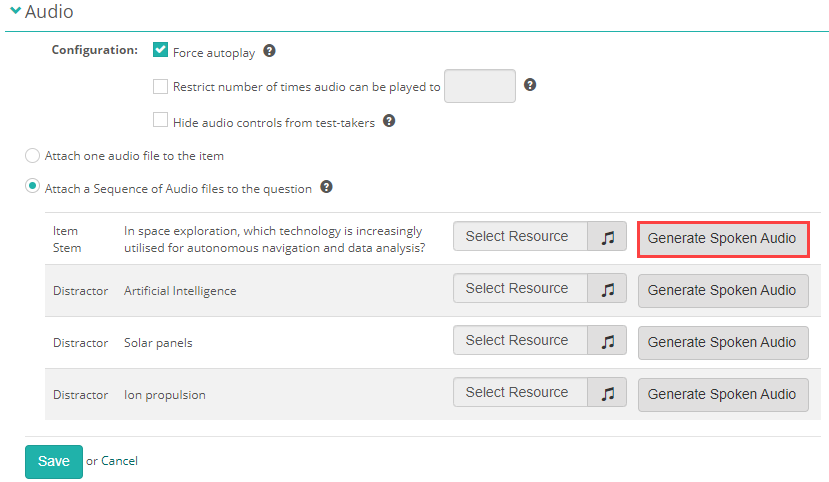The height and width of the screenshot is (482, 829).
Task: Collapse the Audio section chevron
Action: pos(14,12)
